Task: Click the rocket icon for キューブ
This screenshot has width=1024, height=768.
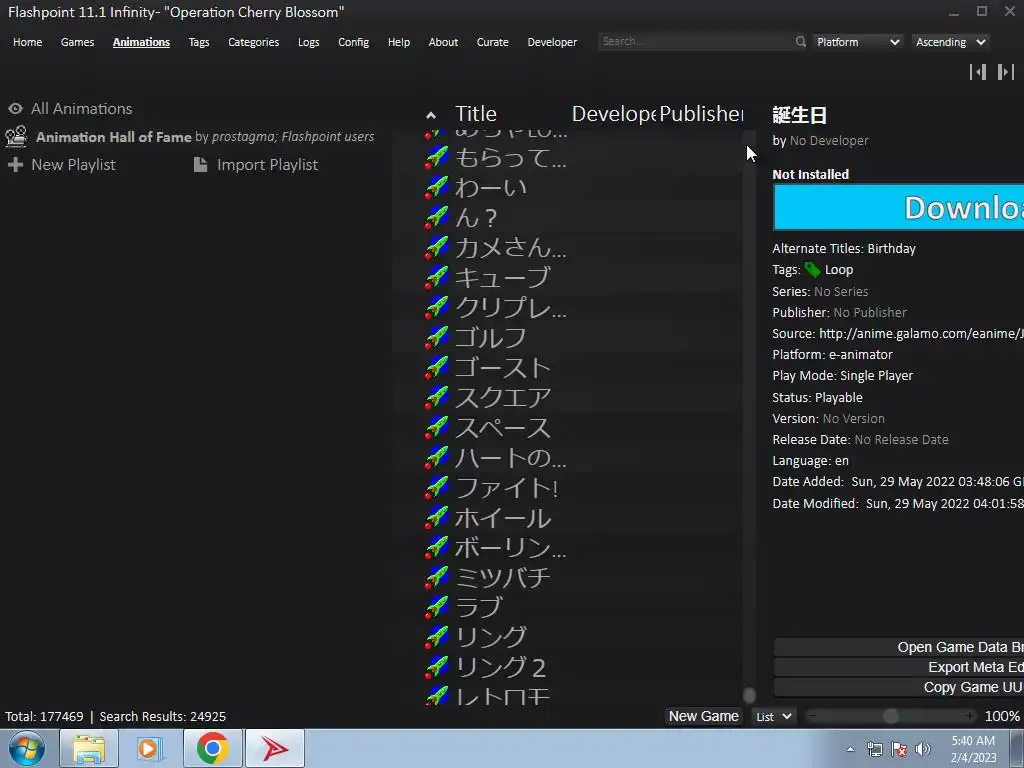Action: 437,278
